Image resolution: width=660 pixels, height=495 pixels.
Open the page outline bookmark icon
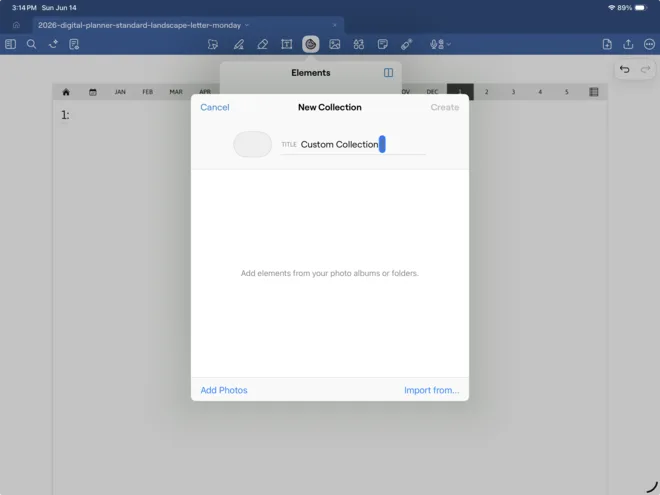(x=74, y=44)
